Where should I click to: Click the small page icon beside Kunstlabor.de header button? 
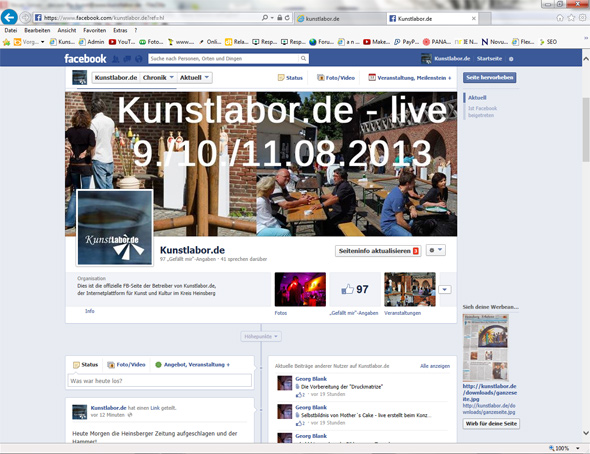point(79,77)
